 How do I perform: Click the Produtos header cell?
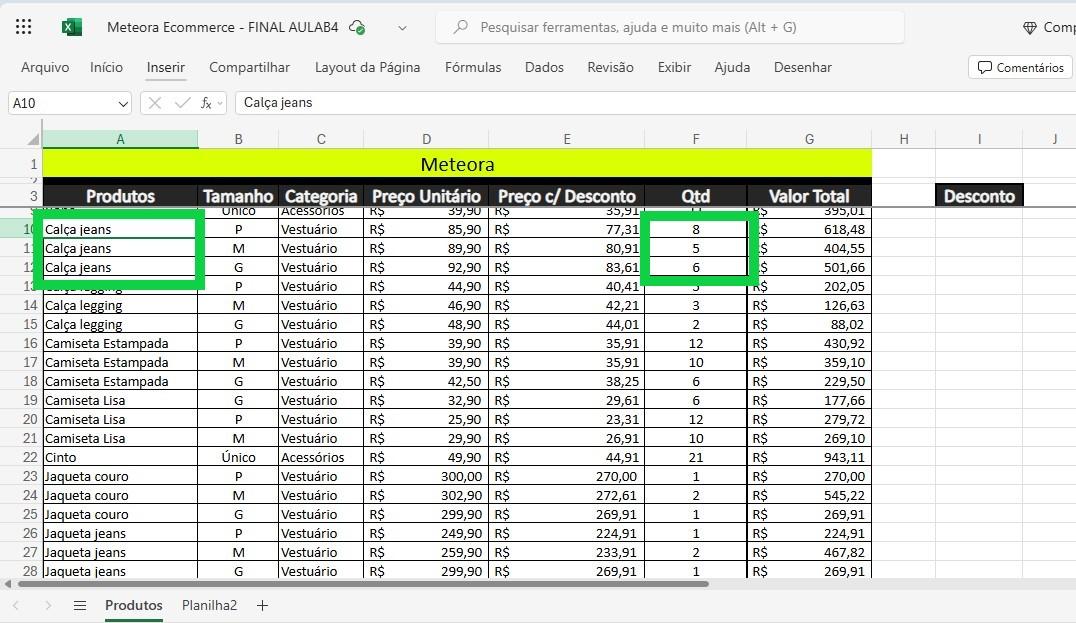120,196
